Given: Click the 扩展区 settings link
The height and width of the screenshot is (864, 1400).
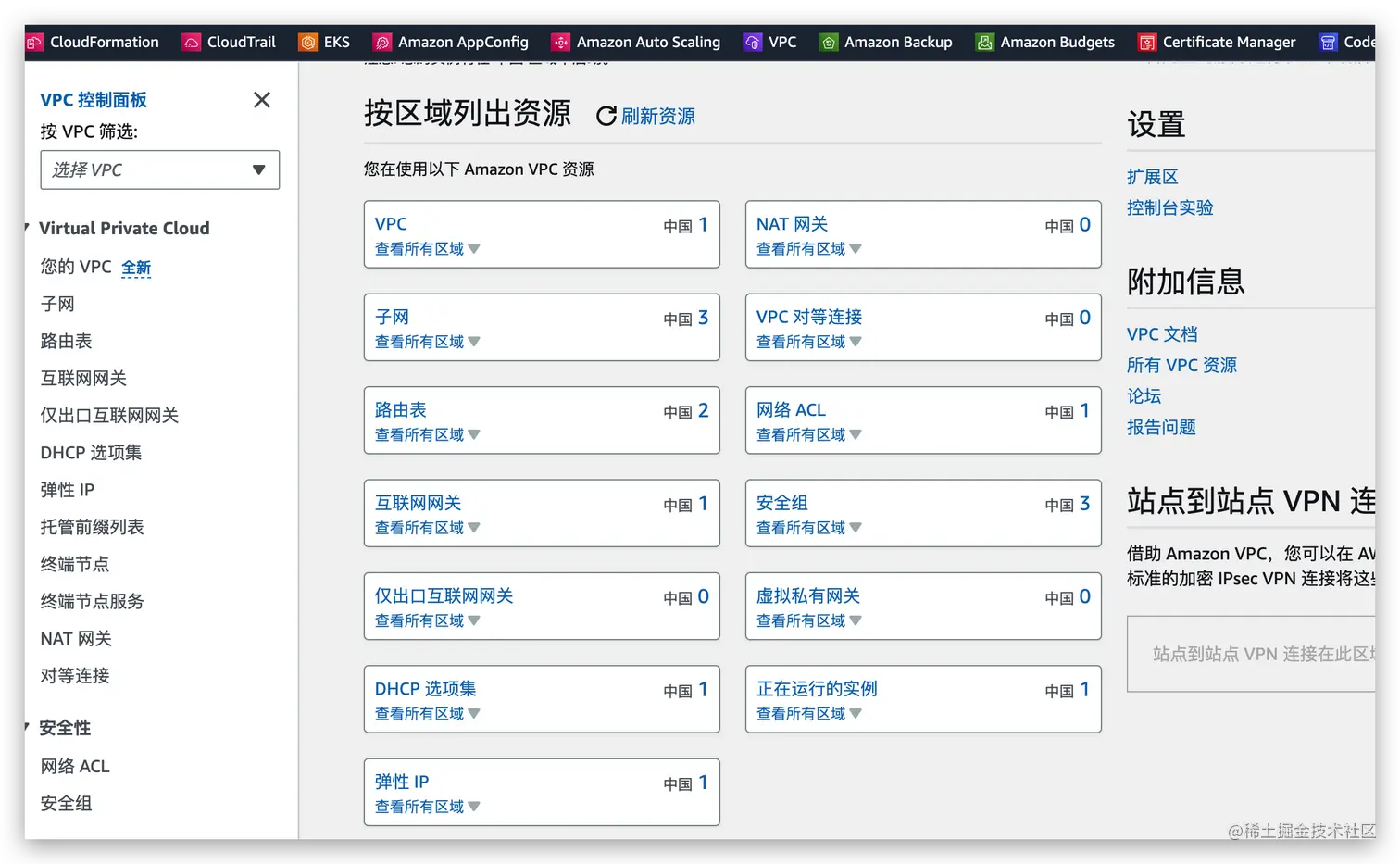Looking at the screenshot, I should pyautogui.click(x=1153, y=176).
